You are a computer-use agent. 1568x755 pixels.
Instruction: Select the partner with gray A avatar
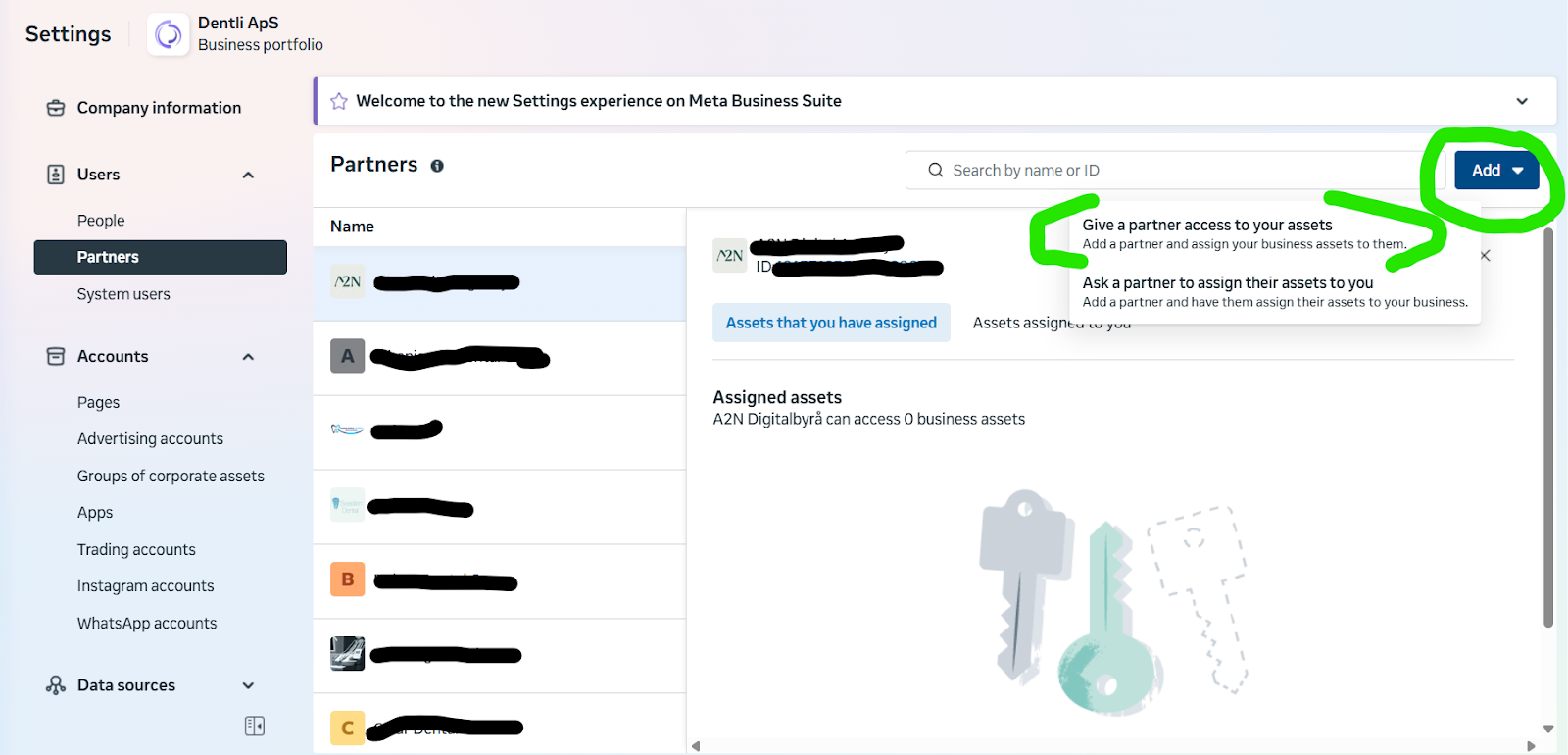pos(348,356)
